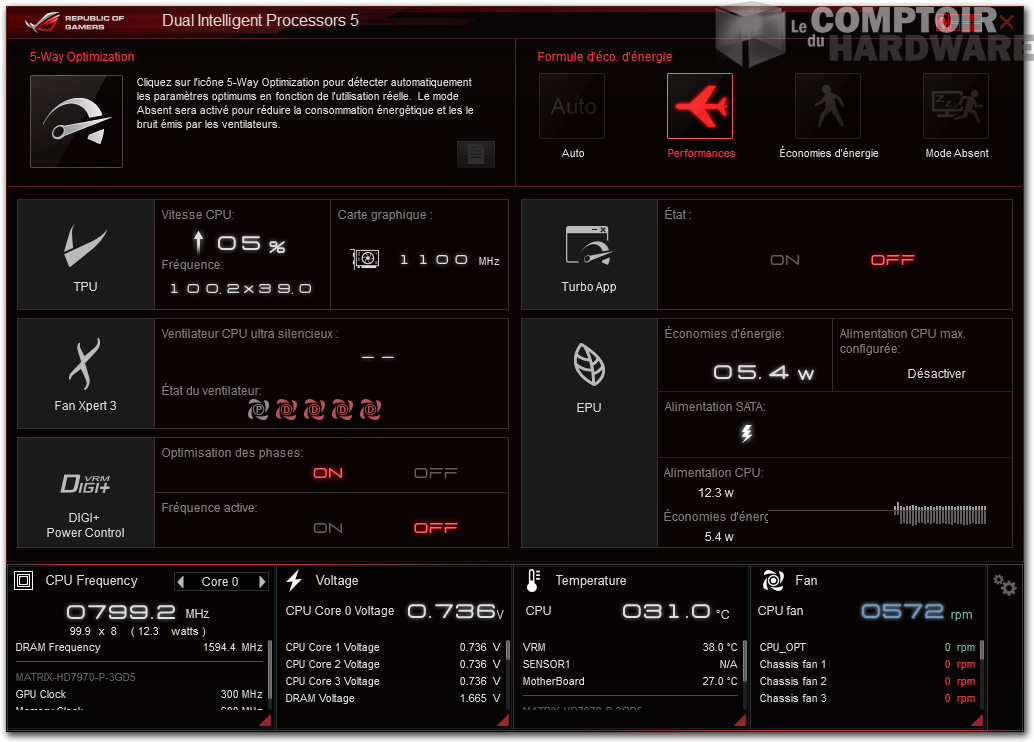The height and width of the screenshot is (742, 1034).
Task: Click the Auto label under power formula
Action: pyautogui.click(x=572, y=153)
